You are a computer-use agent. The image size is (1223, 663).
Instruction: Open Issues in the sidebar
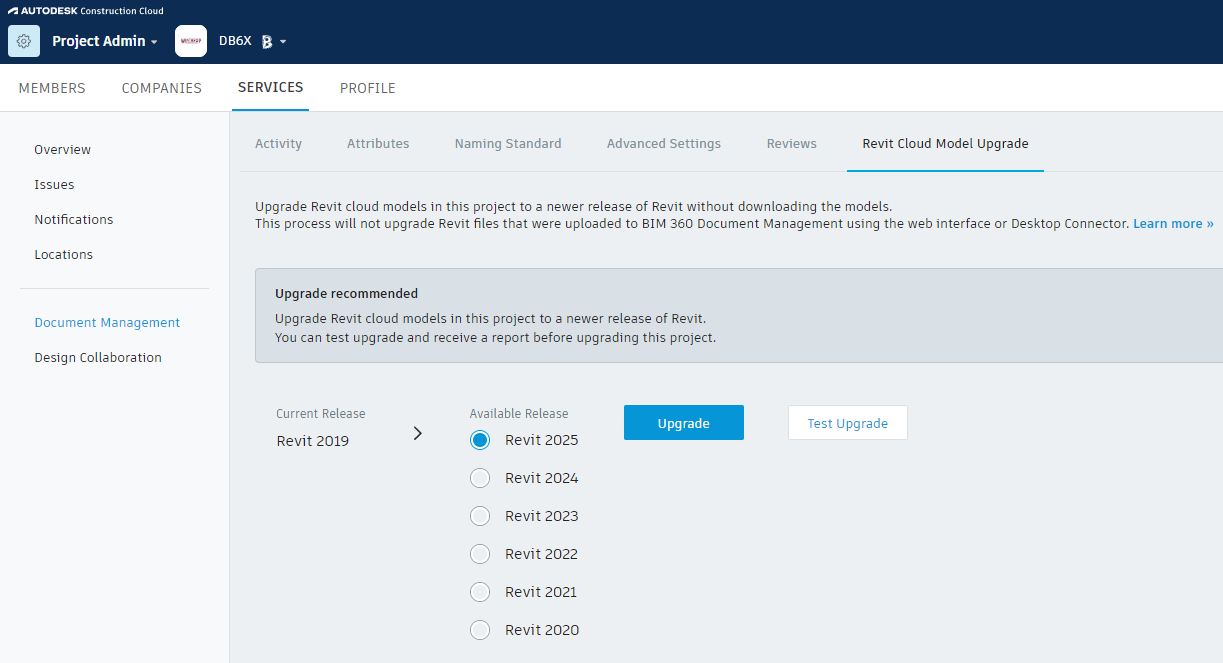(54, 185)
